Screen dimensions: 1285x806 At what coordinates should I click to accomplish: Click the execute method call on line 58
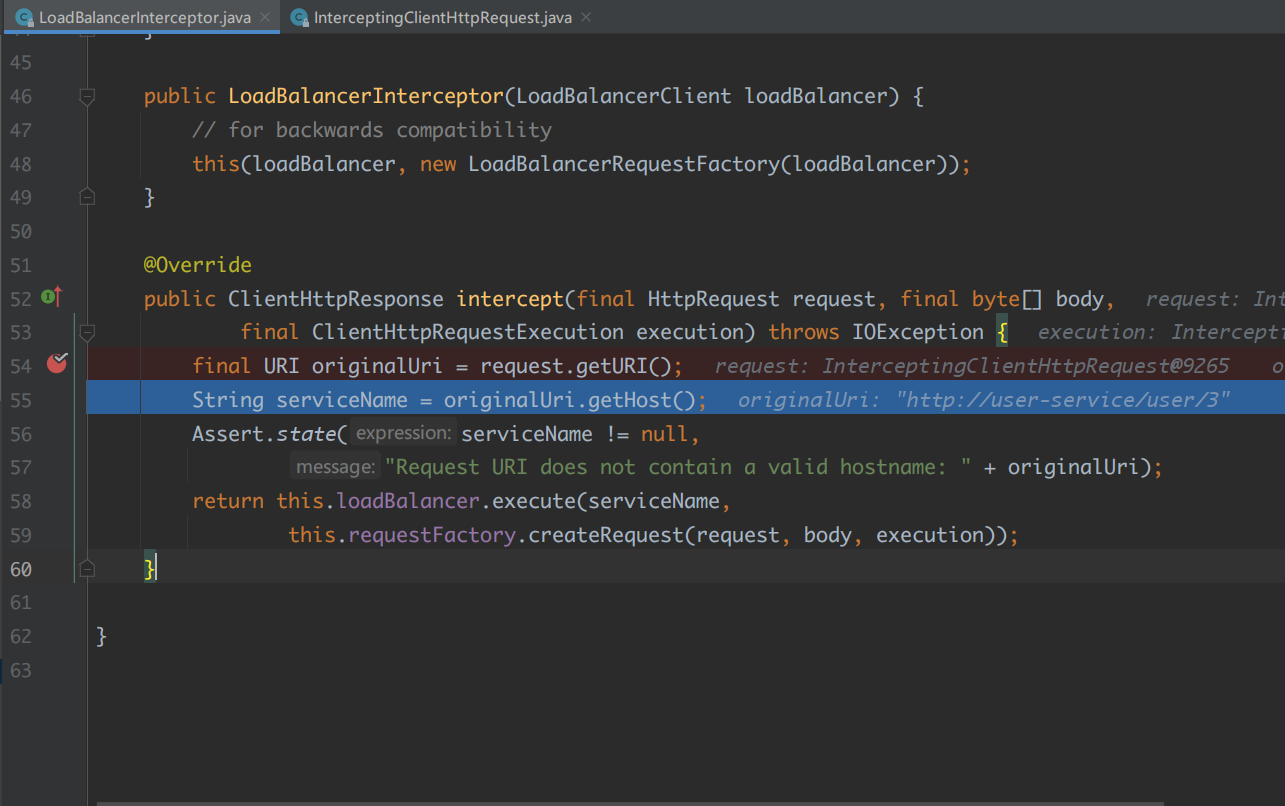coord(535,501)
